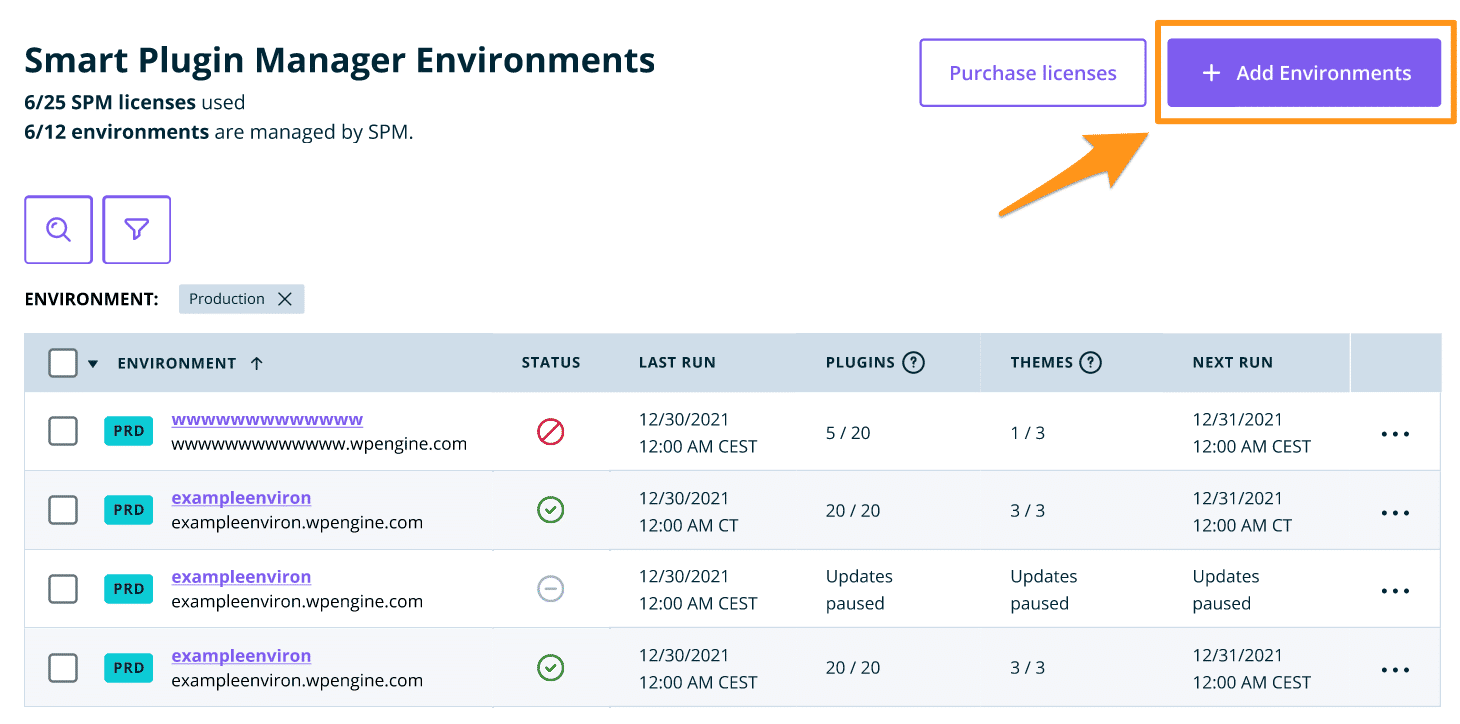Click the red blocked status icon for wwwwwwwwwwwwwww
This screenshot has height=724, width=1460.
[551, 432]
